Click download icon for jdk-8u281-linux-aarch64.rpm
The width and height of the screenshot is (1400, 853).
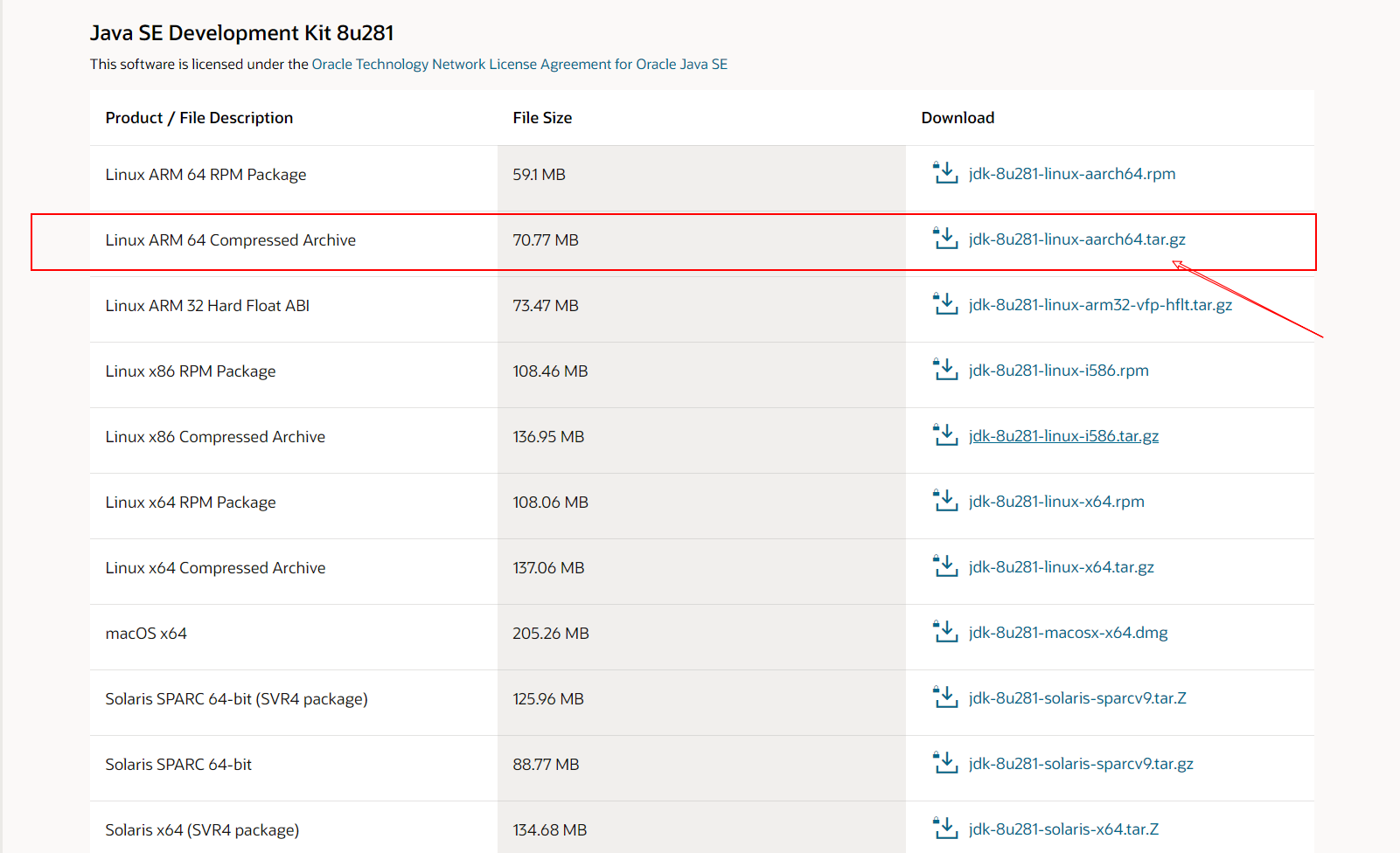(x=945, y=173)
